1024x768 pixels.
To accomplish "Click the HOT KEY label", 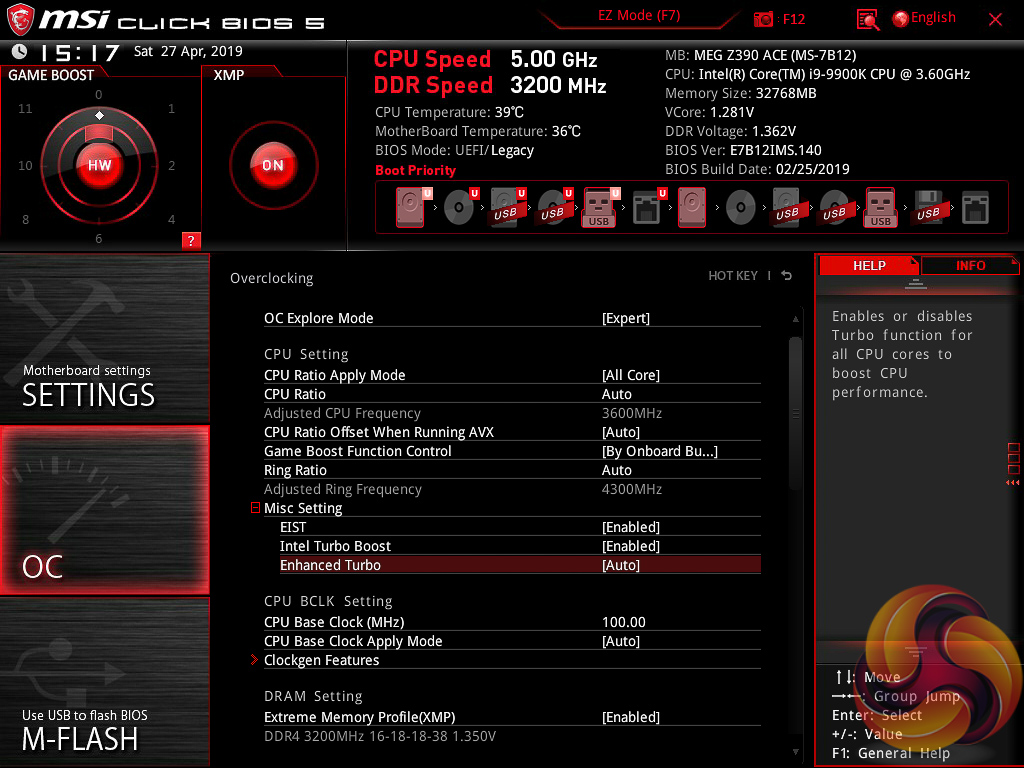I will [x=733, y=276].
